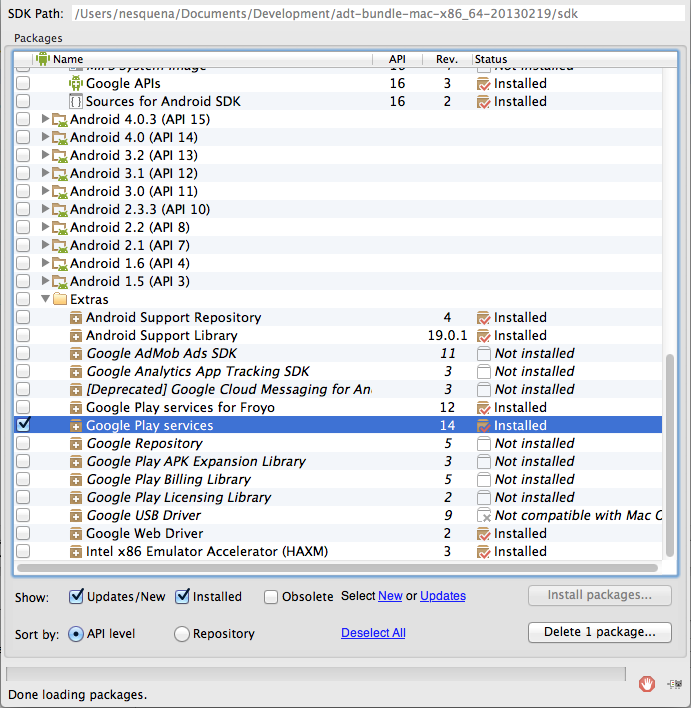
Task: Click the log window icon at bottom right
Action: pos(674,685)
